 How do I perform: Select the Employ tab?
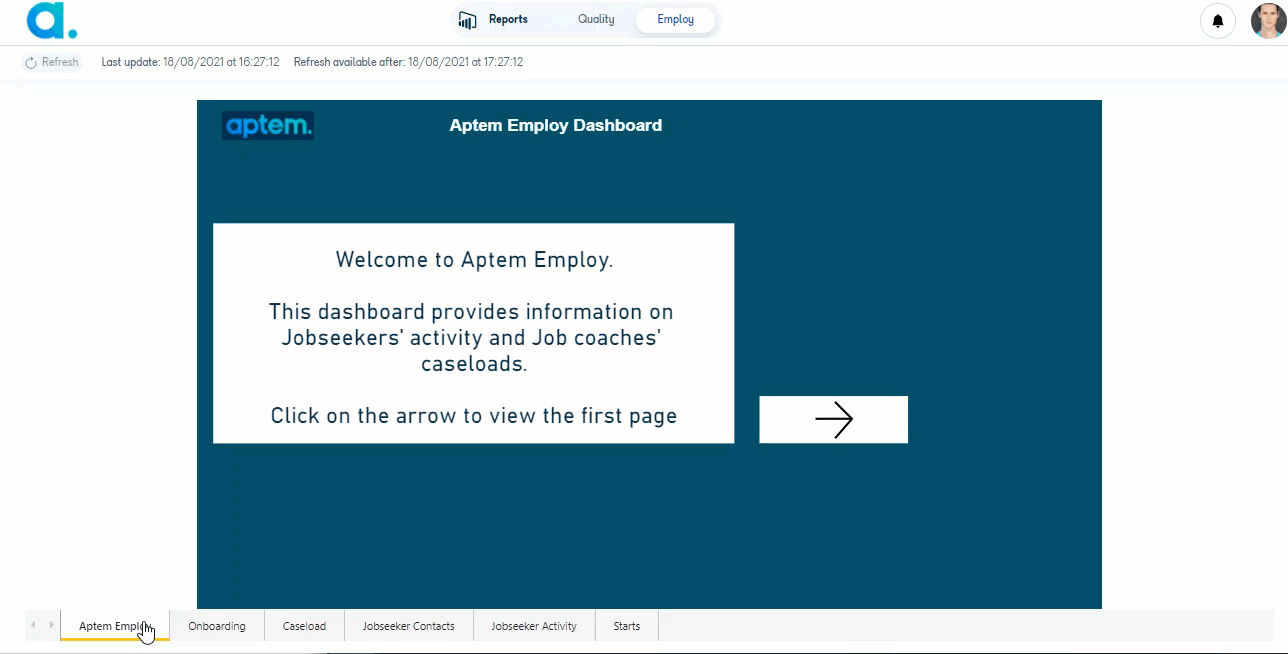(x=676, y=20)
